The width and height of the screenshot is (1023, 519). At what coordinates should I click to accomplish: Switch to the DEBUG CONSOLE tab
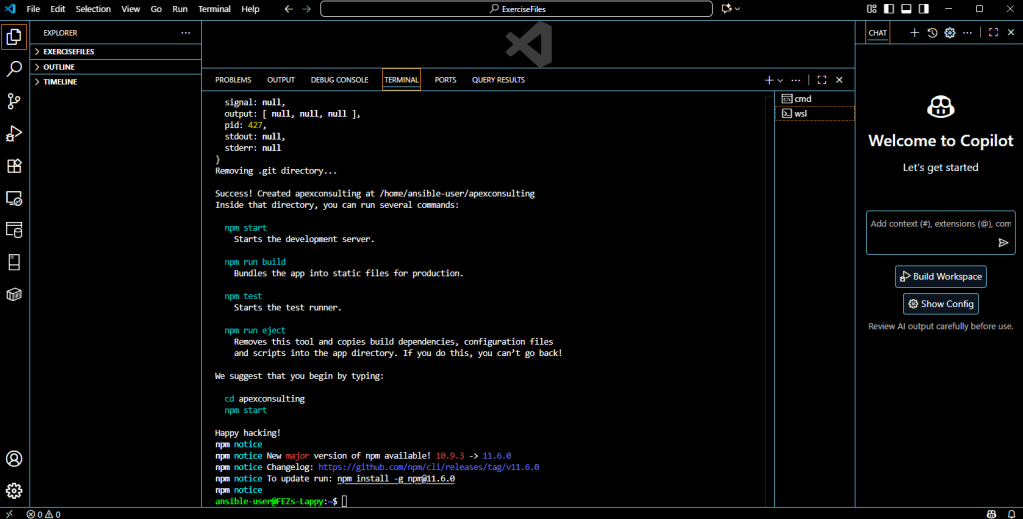click(x=339, y=80)
